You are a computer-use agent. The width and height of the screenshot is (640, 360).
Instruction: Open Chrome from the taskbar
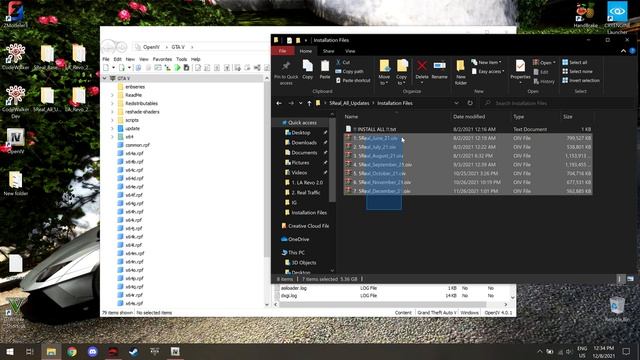coord(72,351)
